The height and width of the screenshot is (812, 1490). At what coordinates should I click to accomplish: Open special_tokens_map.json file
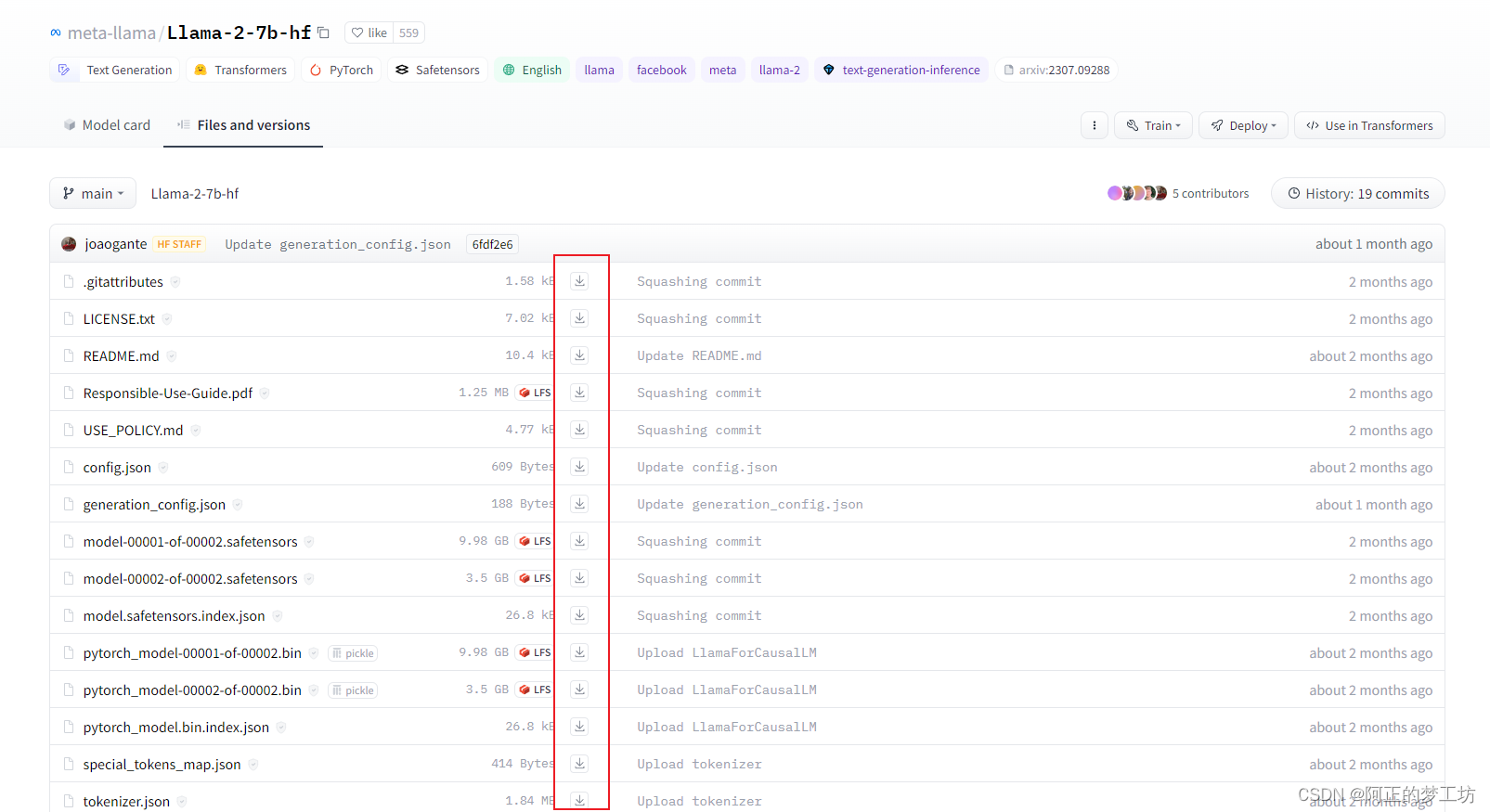click(162, 764)
